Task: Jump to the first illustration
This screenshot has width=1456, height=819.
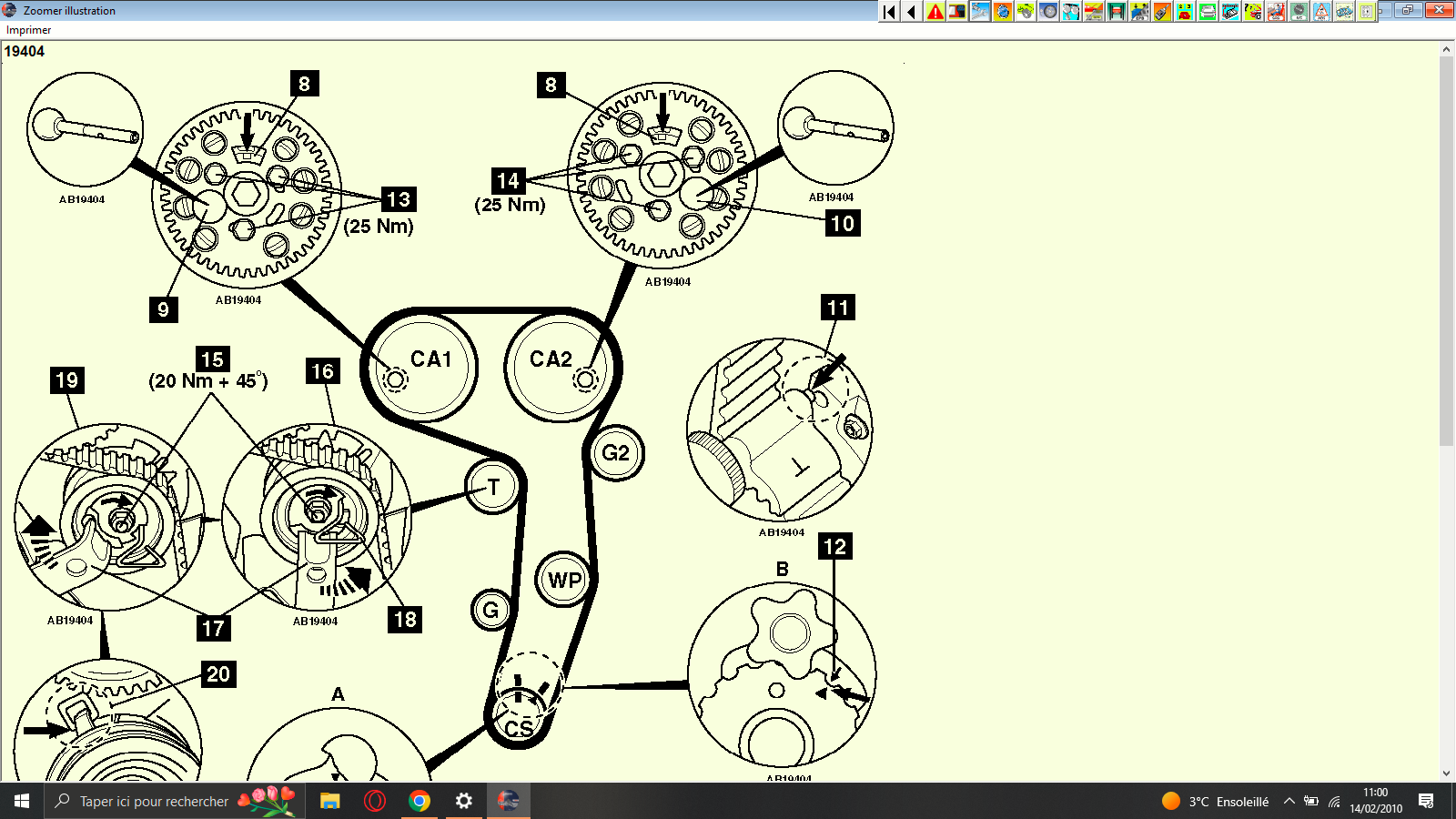Action: coord(889,12)
